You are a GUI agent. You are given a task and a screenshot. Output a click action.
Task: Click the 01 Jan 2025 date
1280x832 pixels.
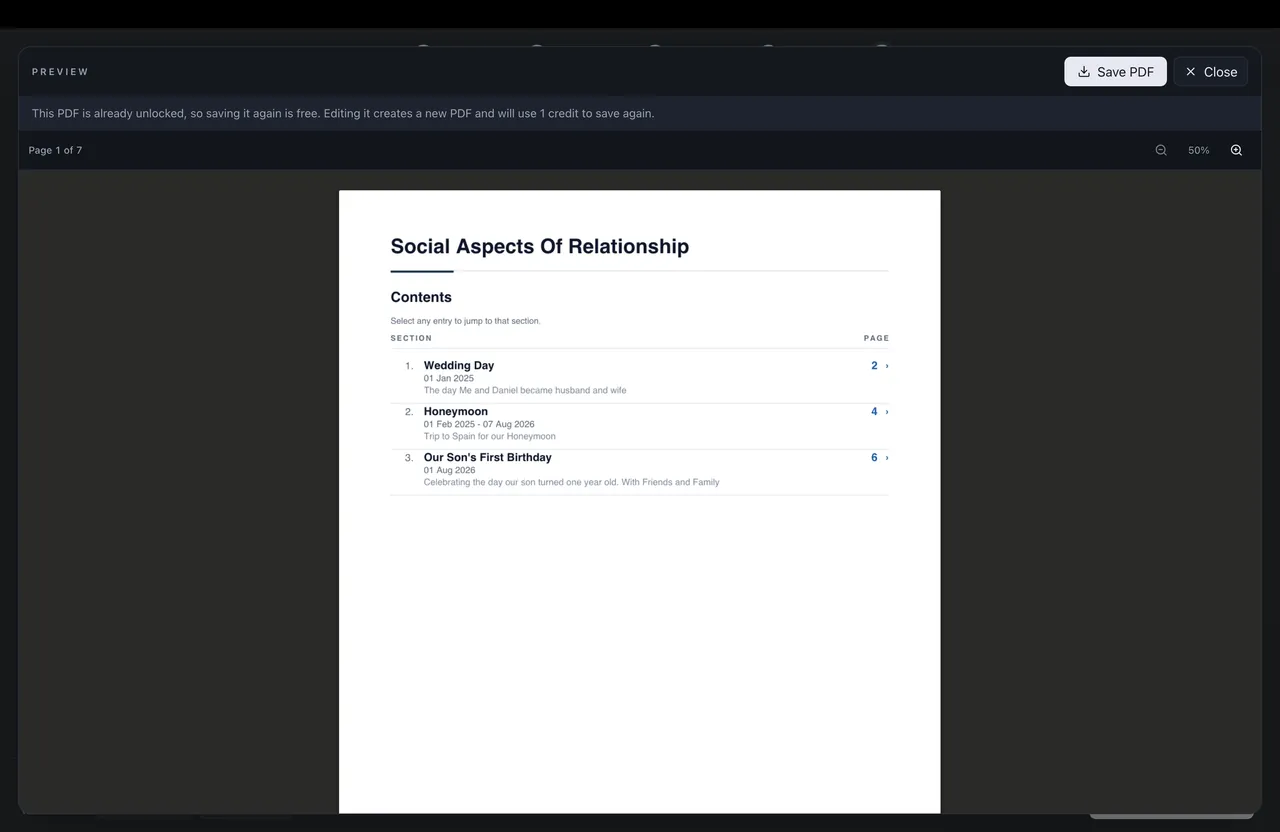(449, 378)
